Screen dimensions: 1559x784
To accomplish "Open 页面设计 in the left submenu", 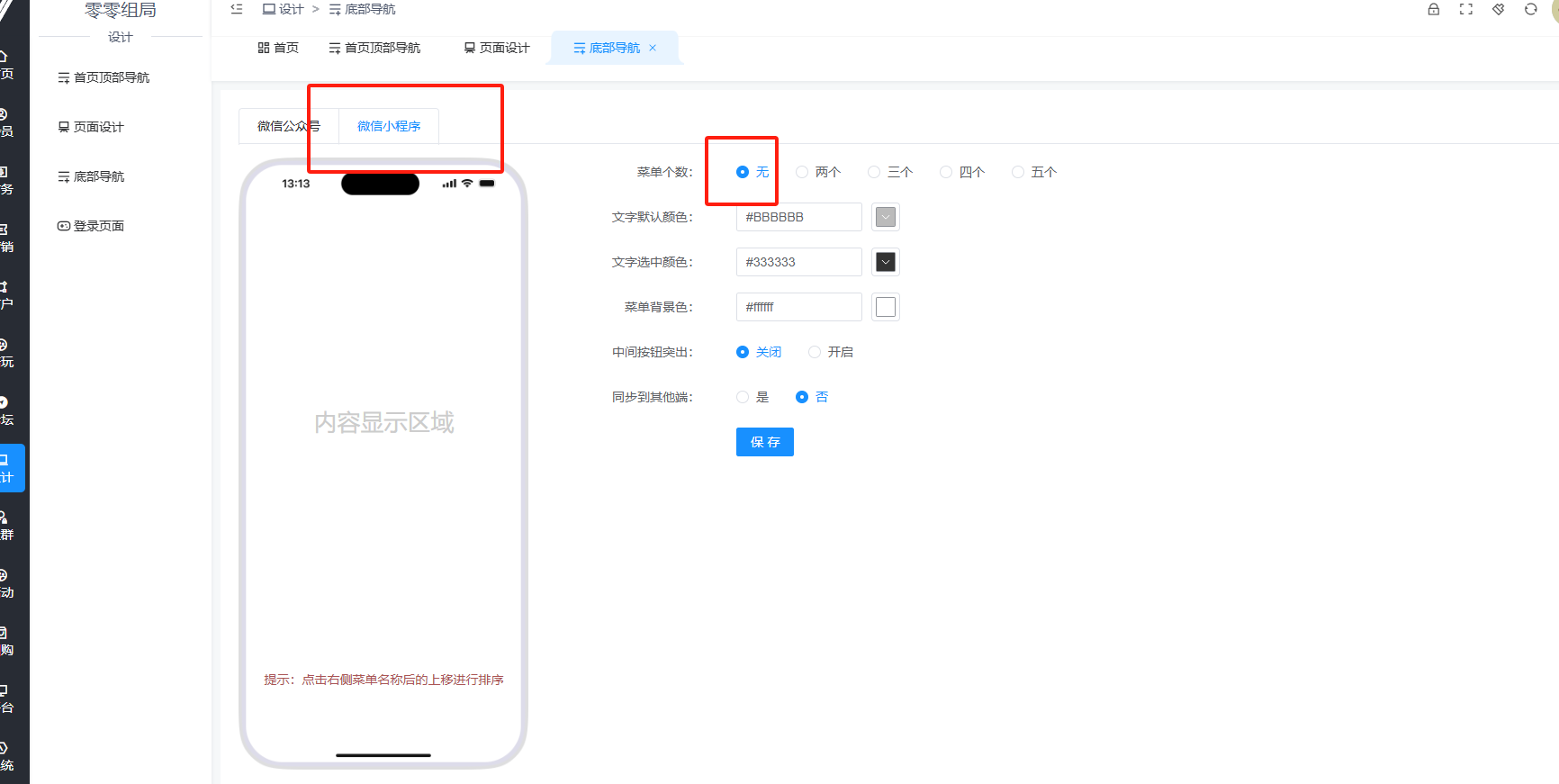I will [98, 127].
